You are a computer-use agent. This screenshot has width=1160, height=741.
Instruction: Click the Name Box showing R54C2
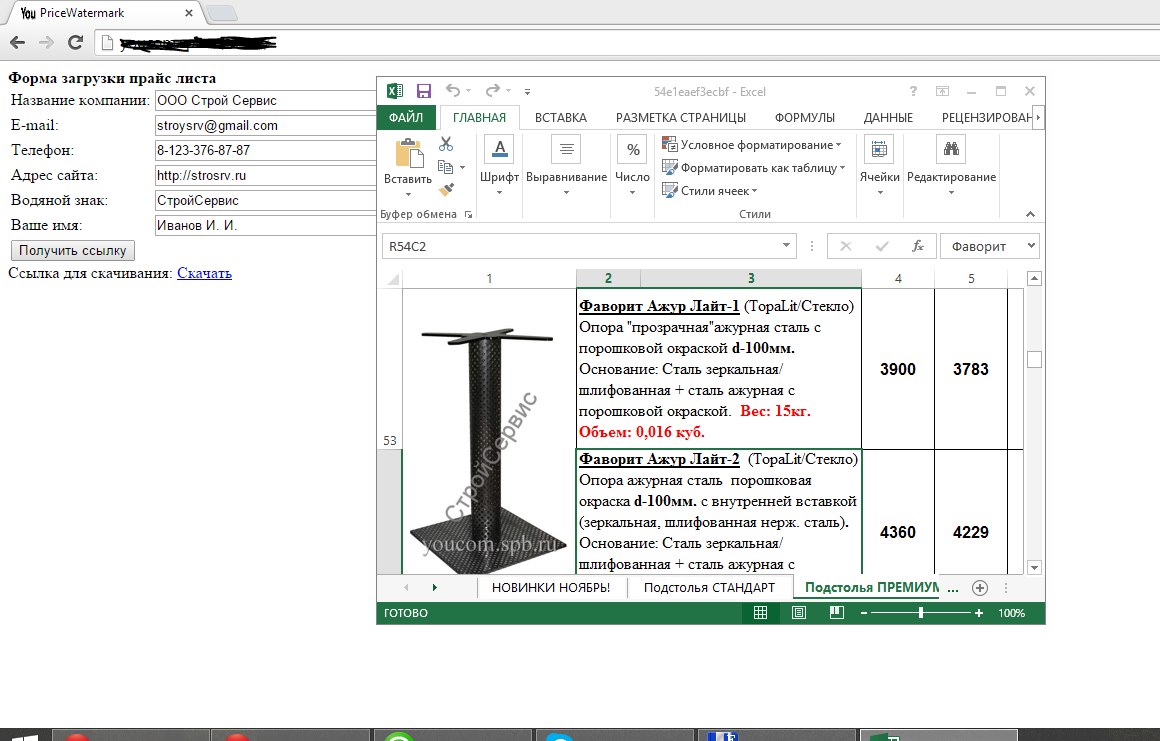580,246
